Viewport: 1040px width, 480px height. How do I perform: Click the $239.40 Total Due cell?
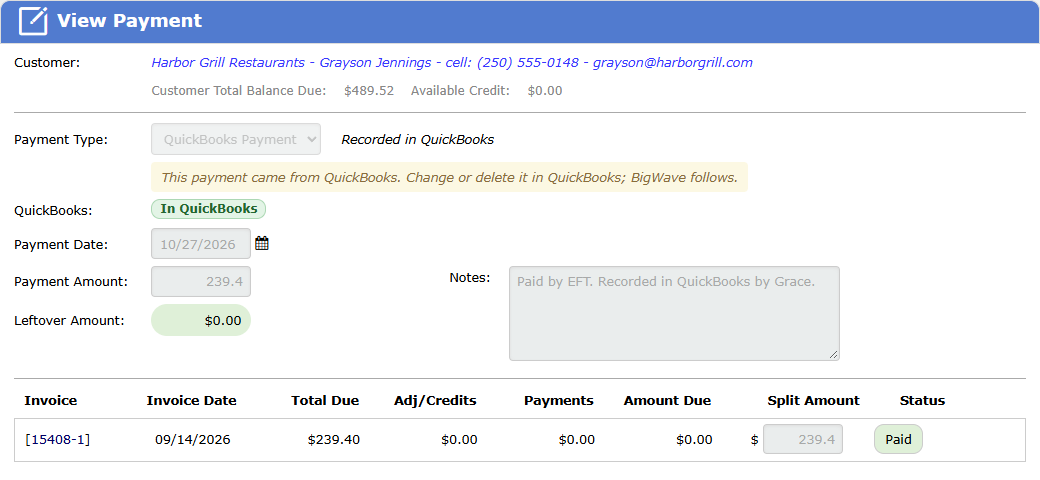coord(334,439)
